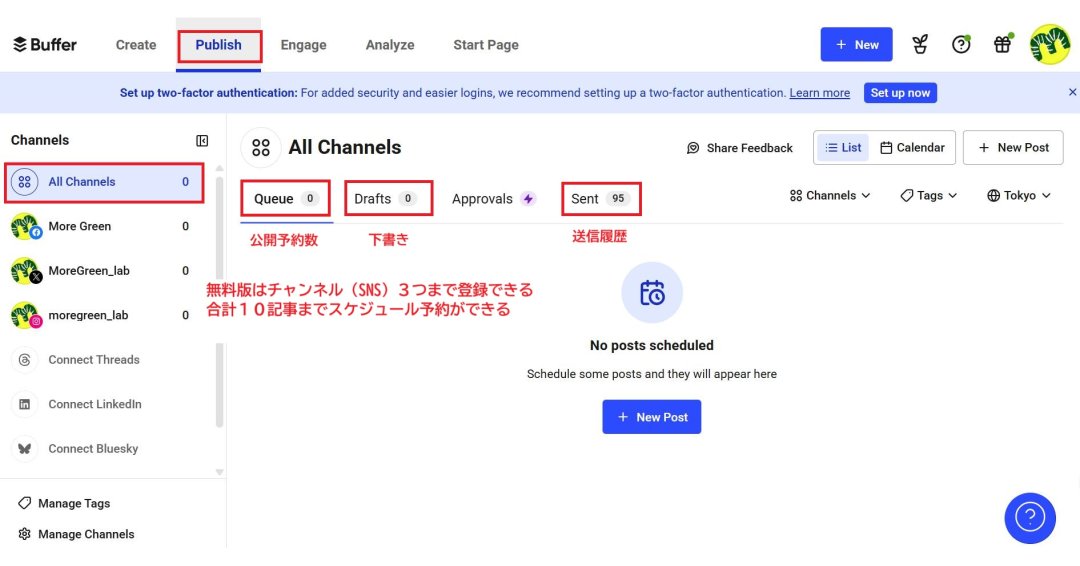This screenshot has width=1080, height=566.
Task: Click the Buffer logo
Action: coord(45,45)
